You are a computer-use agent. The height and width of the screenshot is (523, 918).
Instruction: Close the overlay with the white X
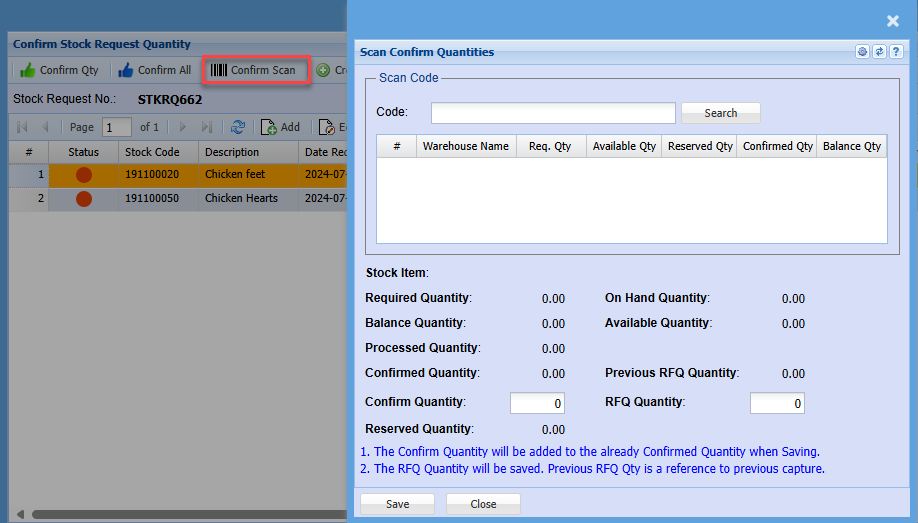pyautogui.click(x=893, y=21)
